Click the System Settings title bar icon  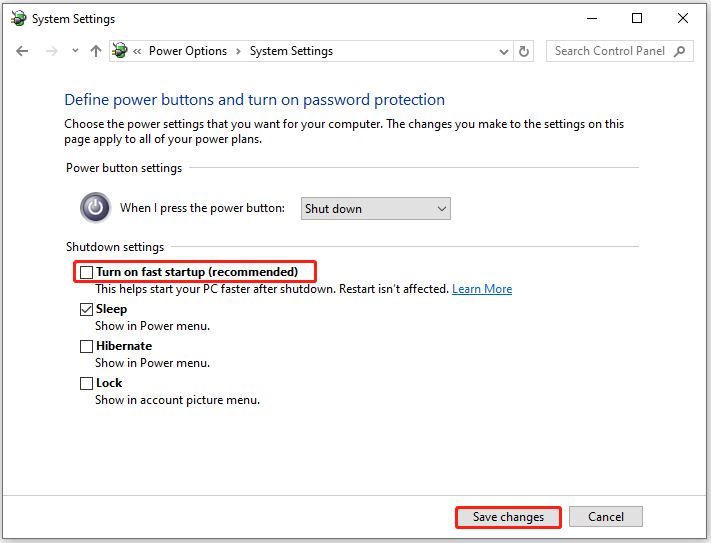[x=17, y=19]
